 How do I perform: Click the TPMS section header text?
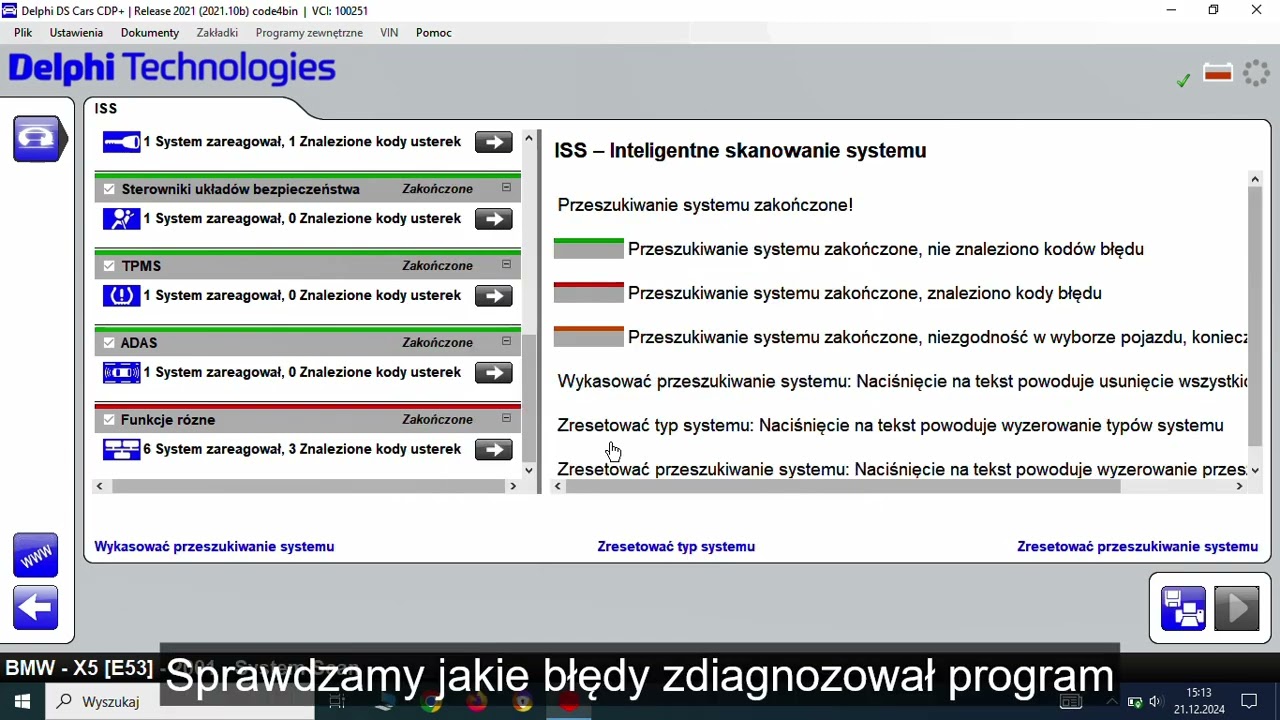[141, 266]
